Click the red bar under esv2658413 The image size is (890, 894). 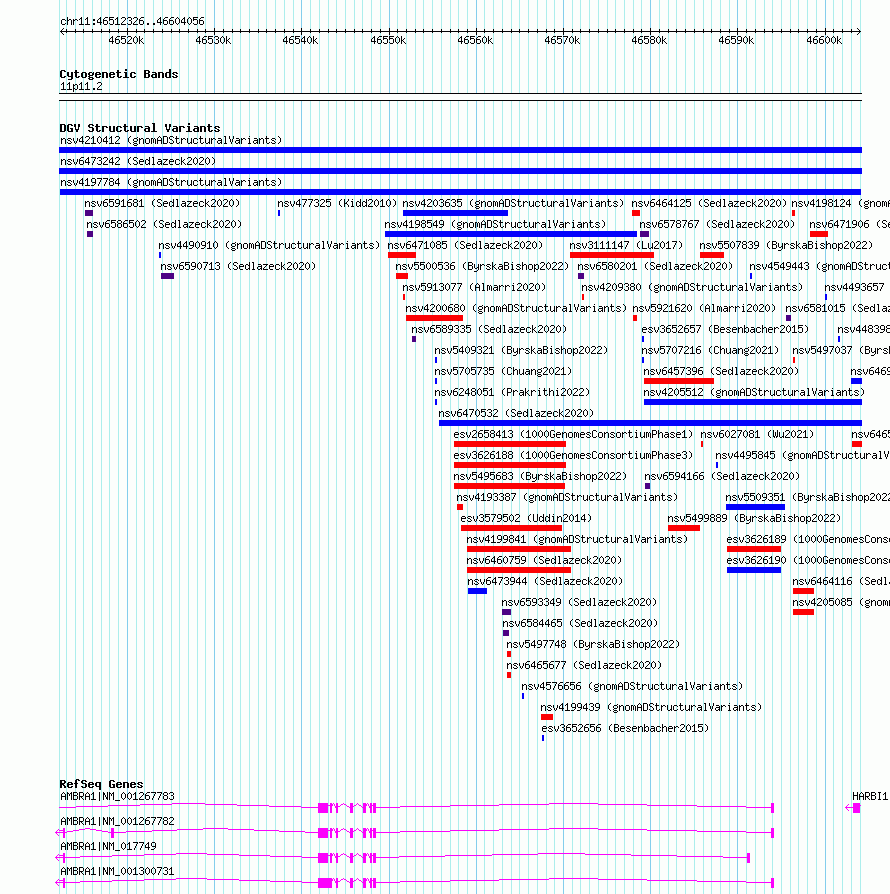(510, 444)
